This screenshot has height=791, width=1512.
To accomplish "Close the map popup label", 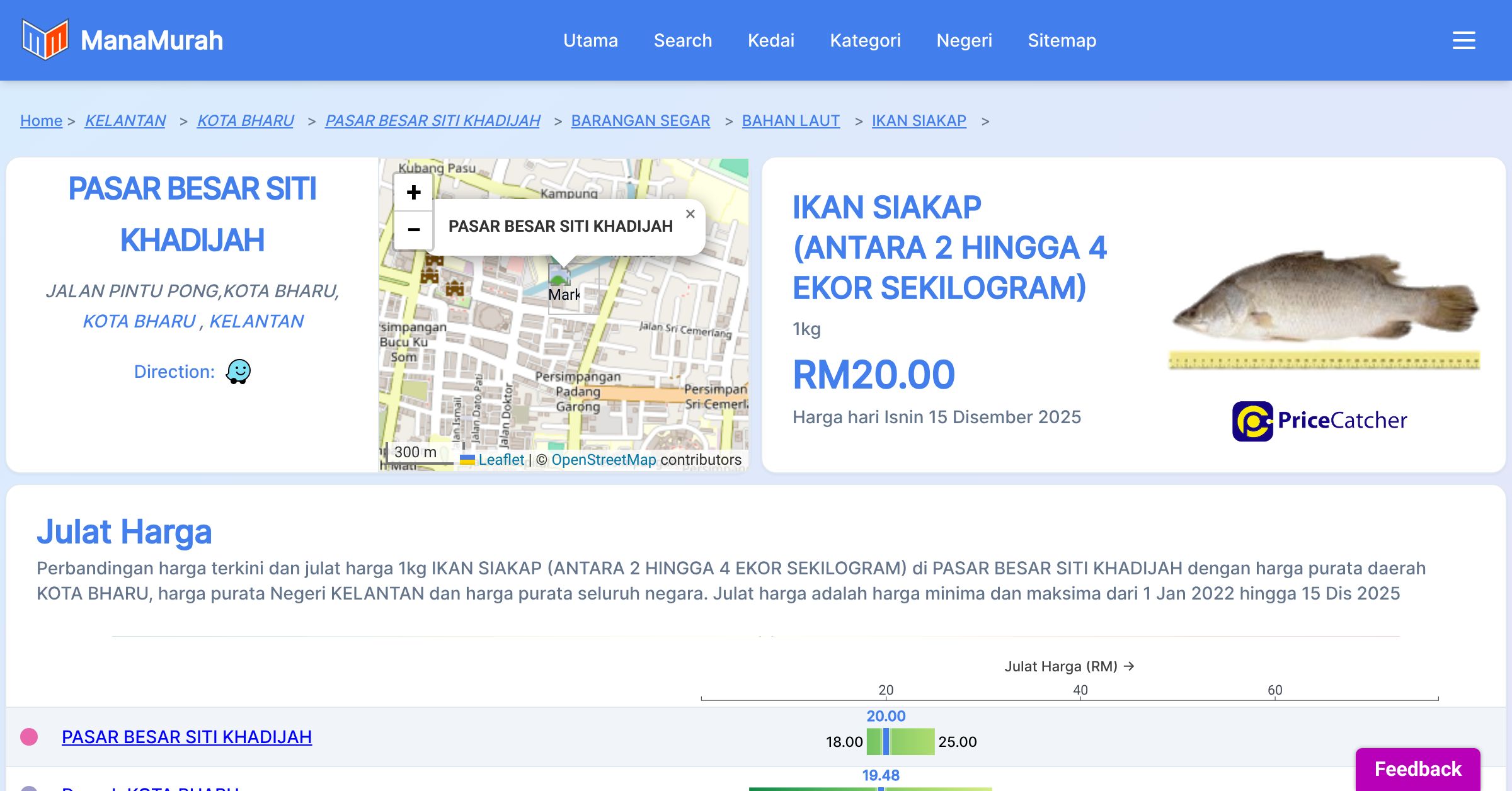I will click(x=690, y=214).
